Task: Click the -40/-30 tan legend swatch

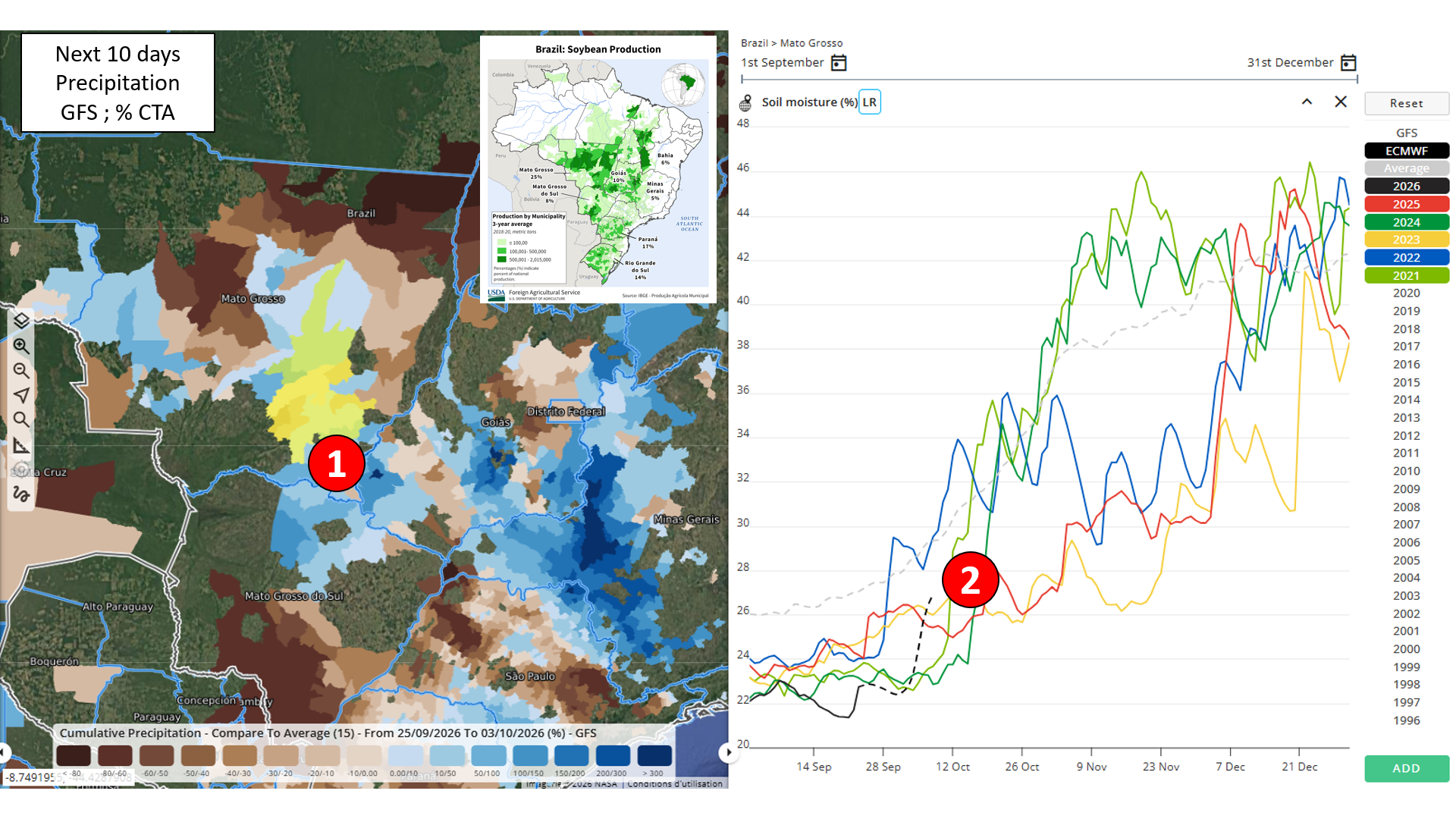Action: tap(240, 755)
